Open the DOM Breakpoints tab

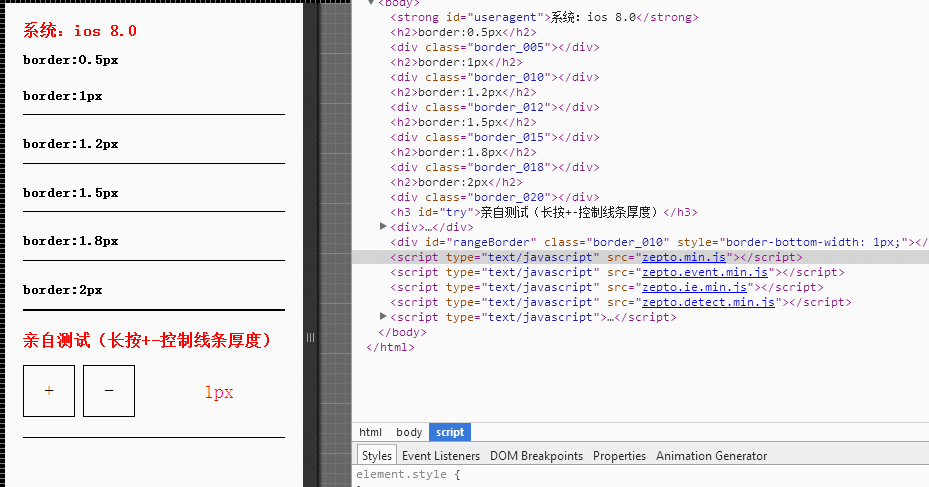click(536, 456)
